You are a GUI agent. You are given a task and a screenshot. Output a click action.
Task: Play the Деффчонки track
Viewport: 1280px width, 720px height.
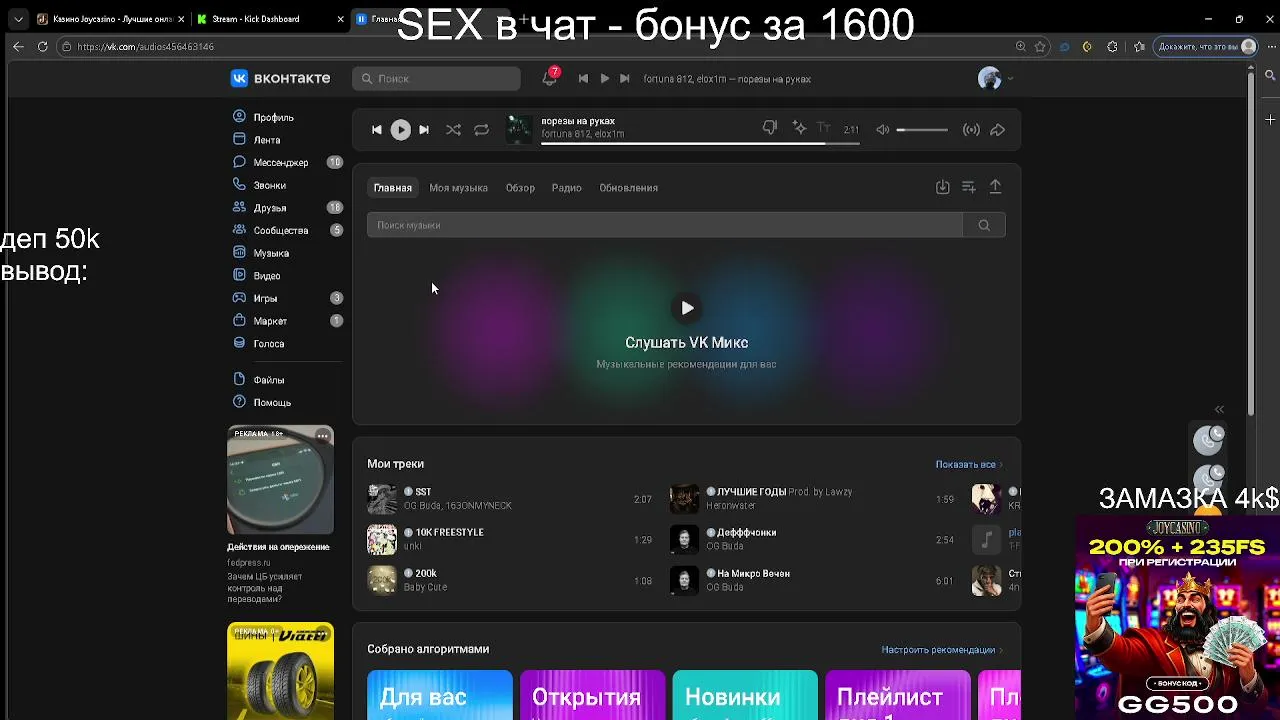[x=684, y=540]
